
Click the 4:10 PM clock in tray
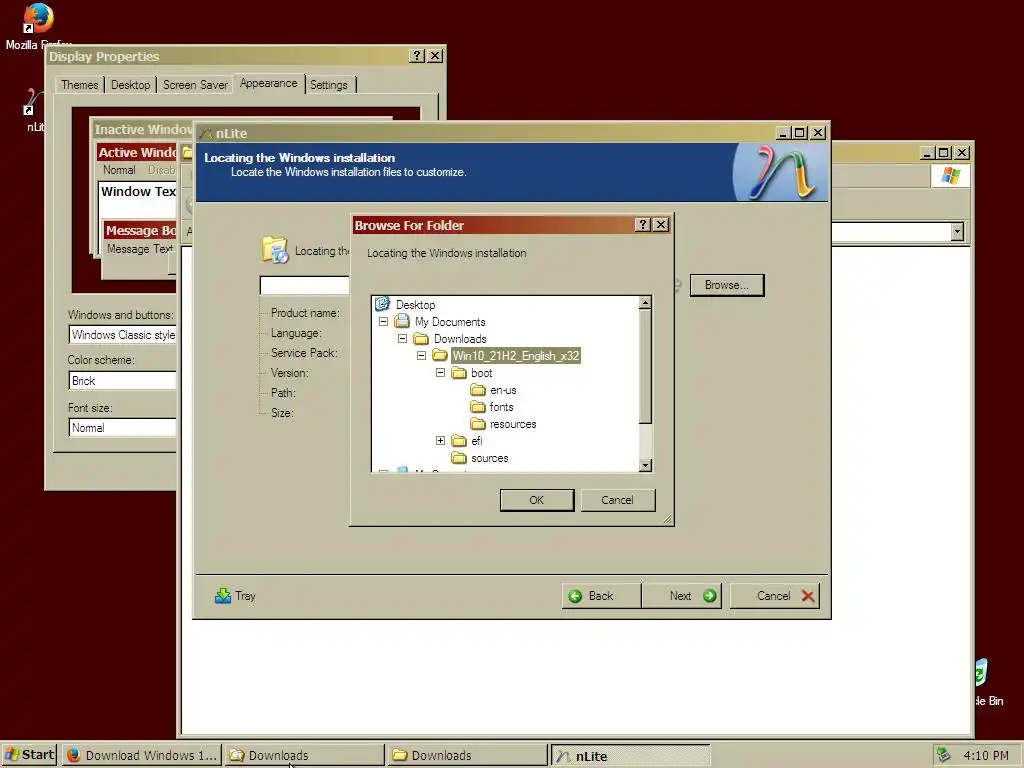pos(985,755)
